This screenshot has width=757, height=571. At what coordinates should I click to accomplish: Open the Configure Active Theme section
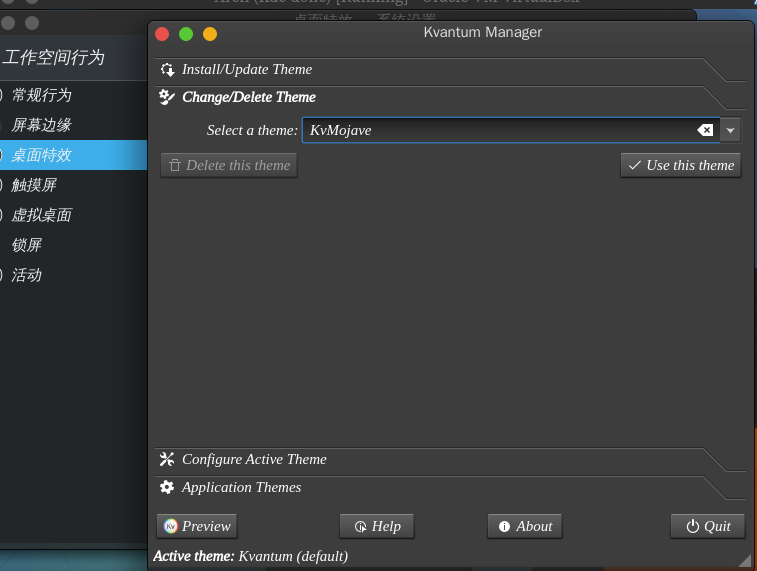449,460
